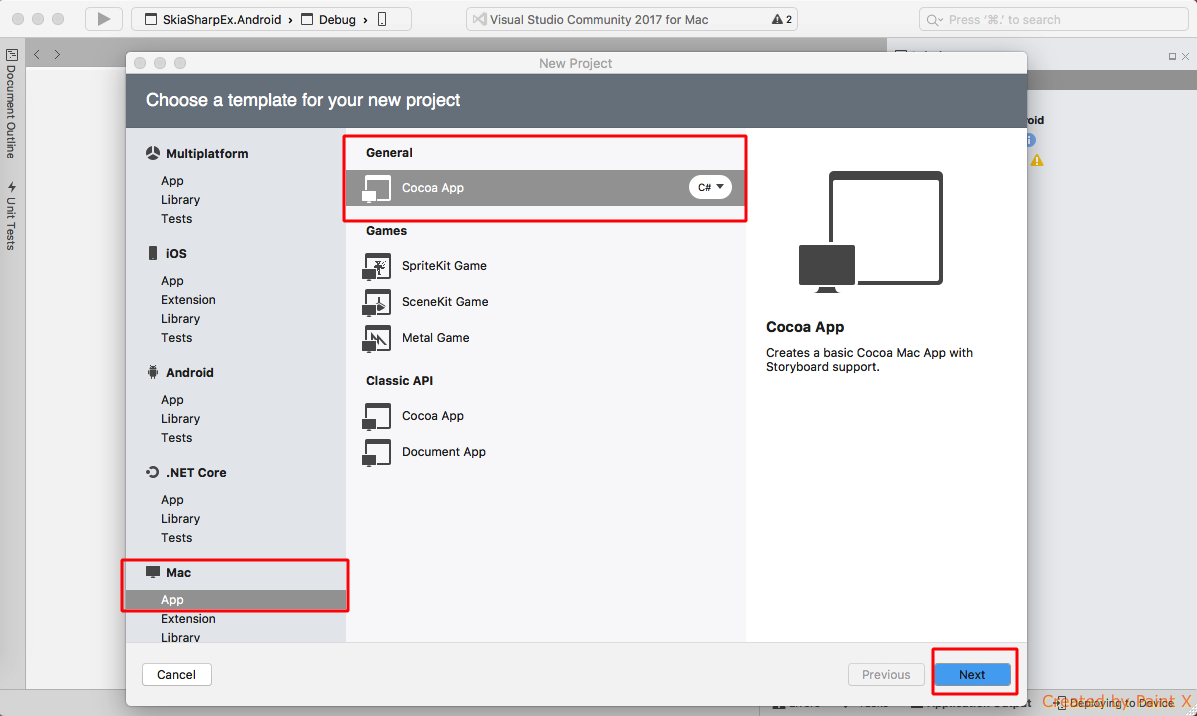
Task: Click the Deploying to Device status text
Action: pyautogui.click(x=1121, y=702)
